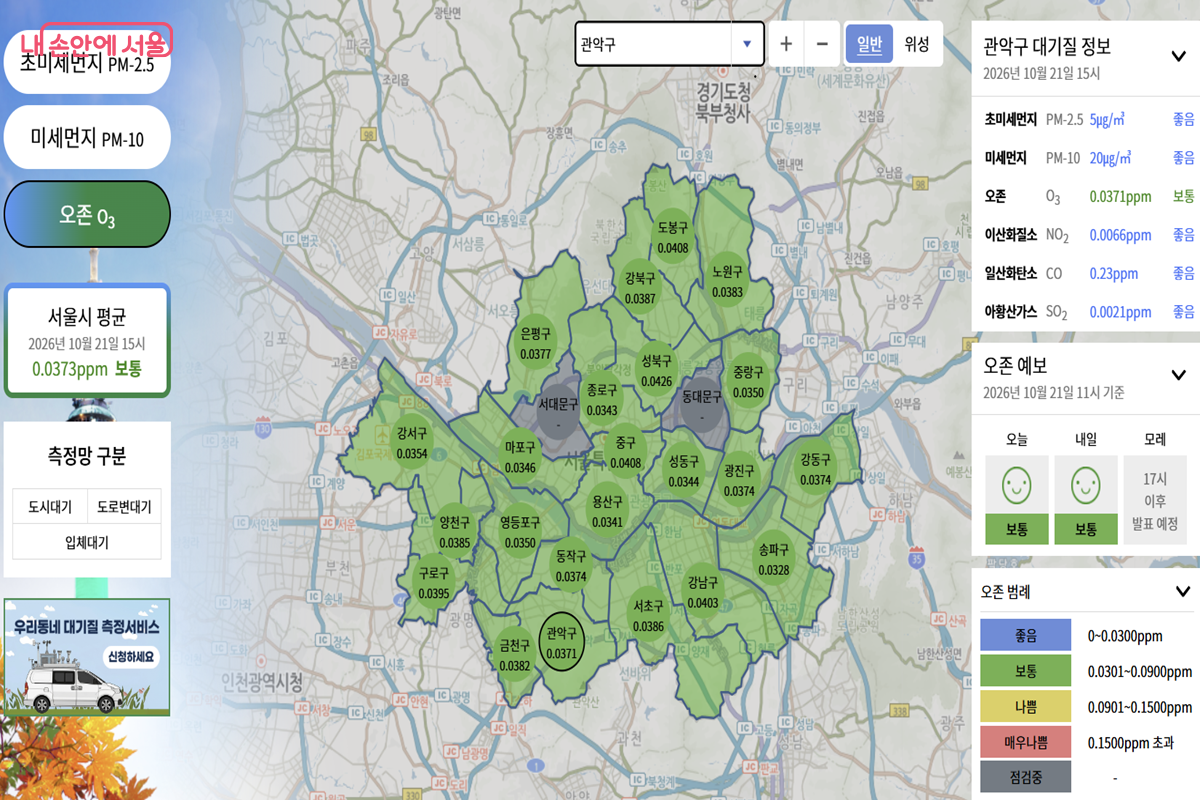Collapse the 오존 범례 legend
The width and height of the screenshot is (1200, 800).
coord(1182,591)
